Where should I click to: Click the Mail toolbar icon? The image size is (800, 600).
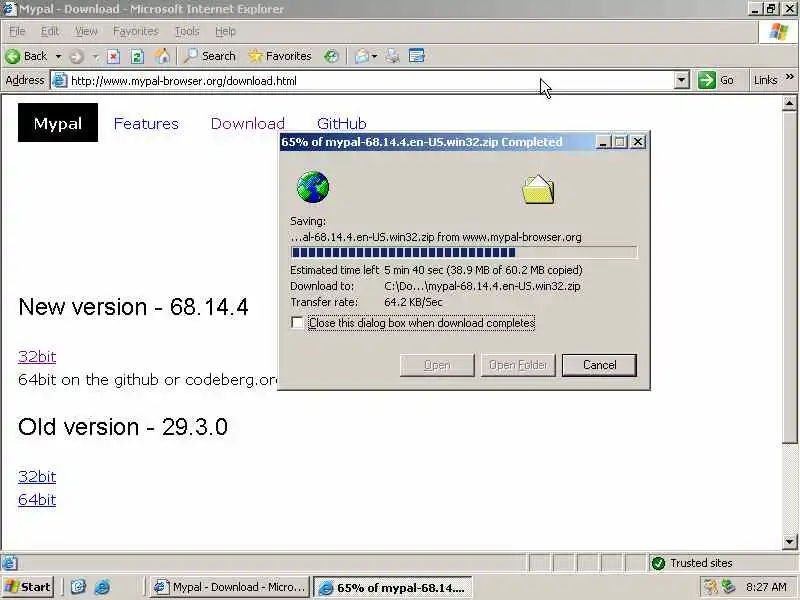[x=362, y=56]
